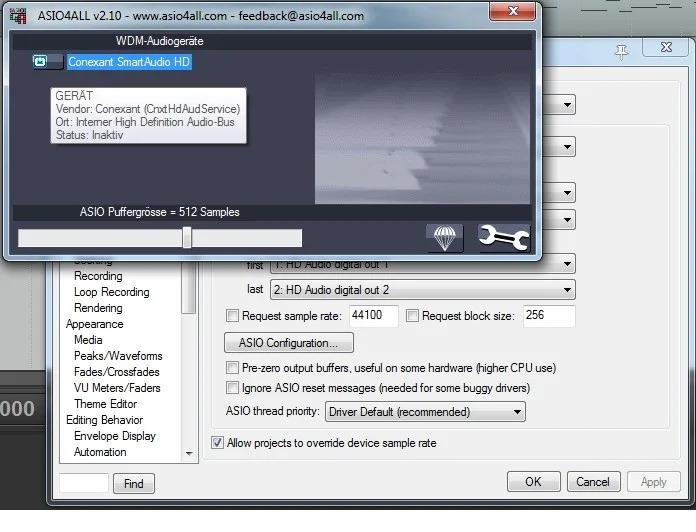Image resolution: width=696 pixels, height=532 pixels.
Task: Select Envelope Display in the preferences tree
Action: [115, 436]
